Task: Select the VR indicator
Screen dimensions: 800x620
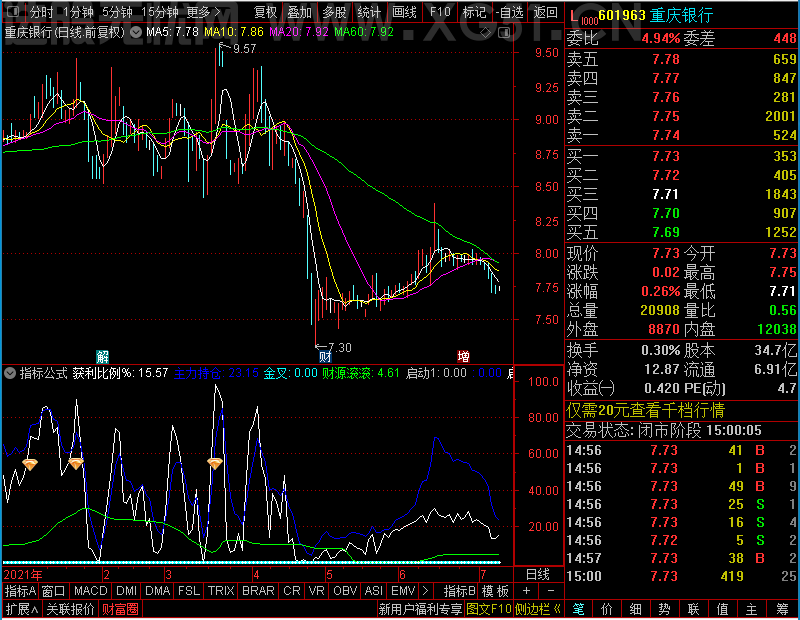Action: 316,591
